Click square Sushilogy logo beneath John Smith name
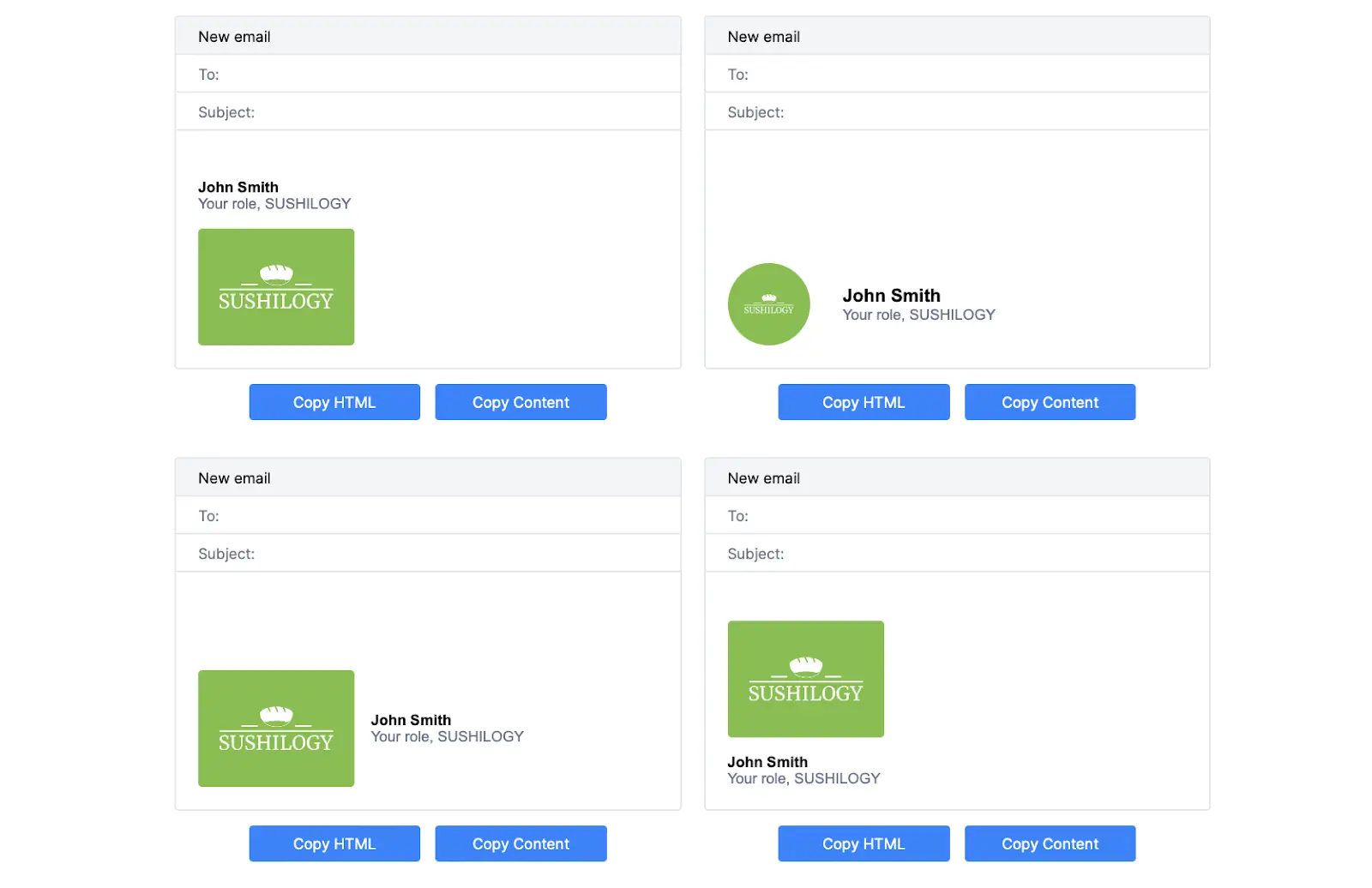This screenshot has width=1372, height=888. pyautogui.click(x=276, y=287)
